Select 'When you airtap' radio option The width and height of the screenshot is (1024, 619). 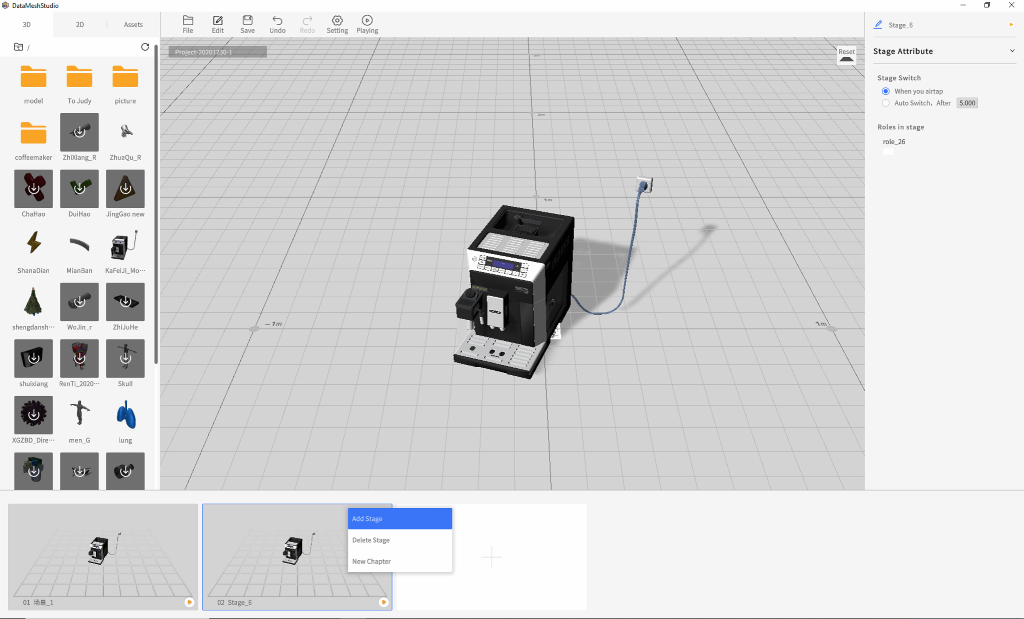pyautogui.click(x=886, y=91)
